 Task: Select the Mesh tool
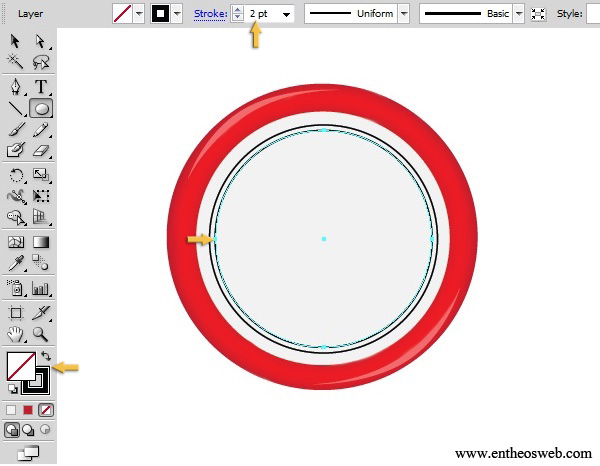pos(15,242)
